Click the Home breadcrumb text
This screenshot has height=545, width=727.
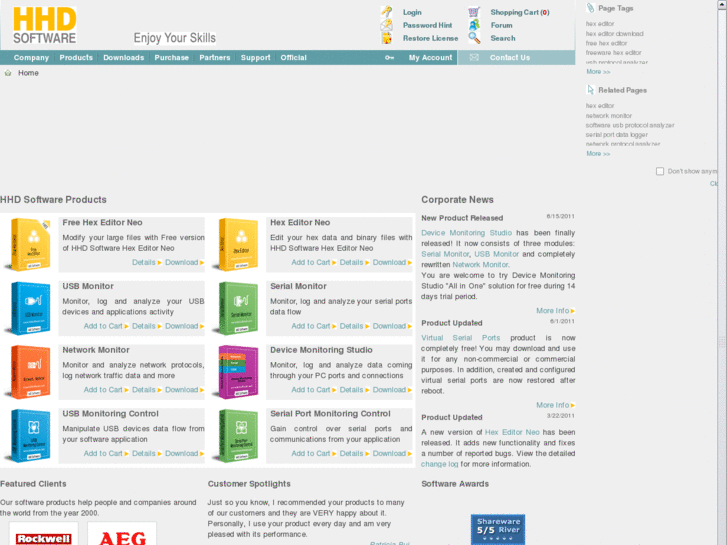coord(28,73)
